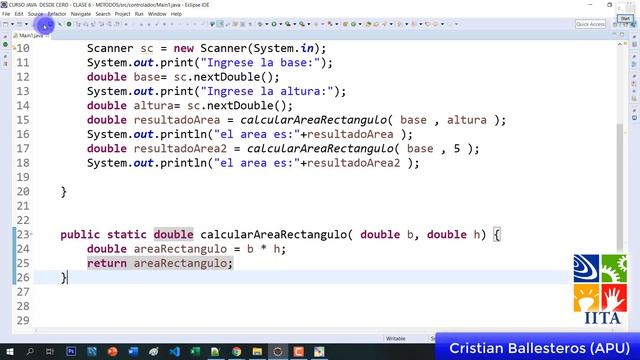Open Google Chrome from the taskbar
The image size is (640, 360).
click(236, 351)
